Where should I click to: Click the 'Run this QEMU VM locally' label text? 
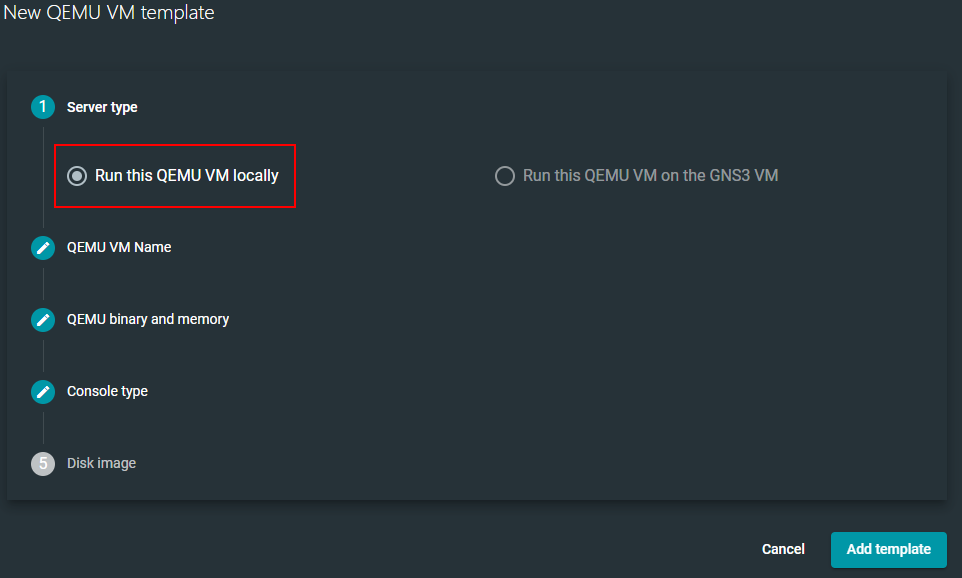click(x=187, y=176)
